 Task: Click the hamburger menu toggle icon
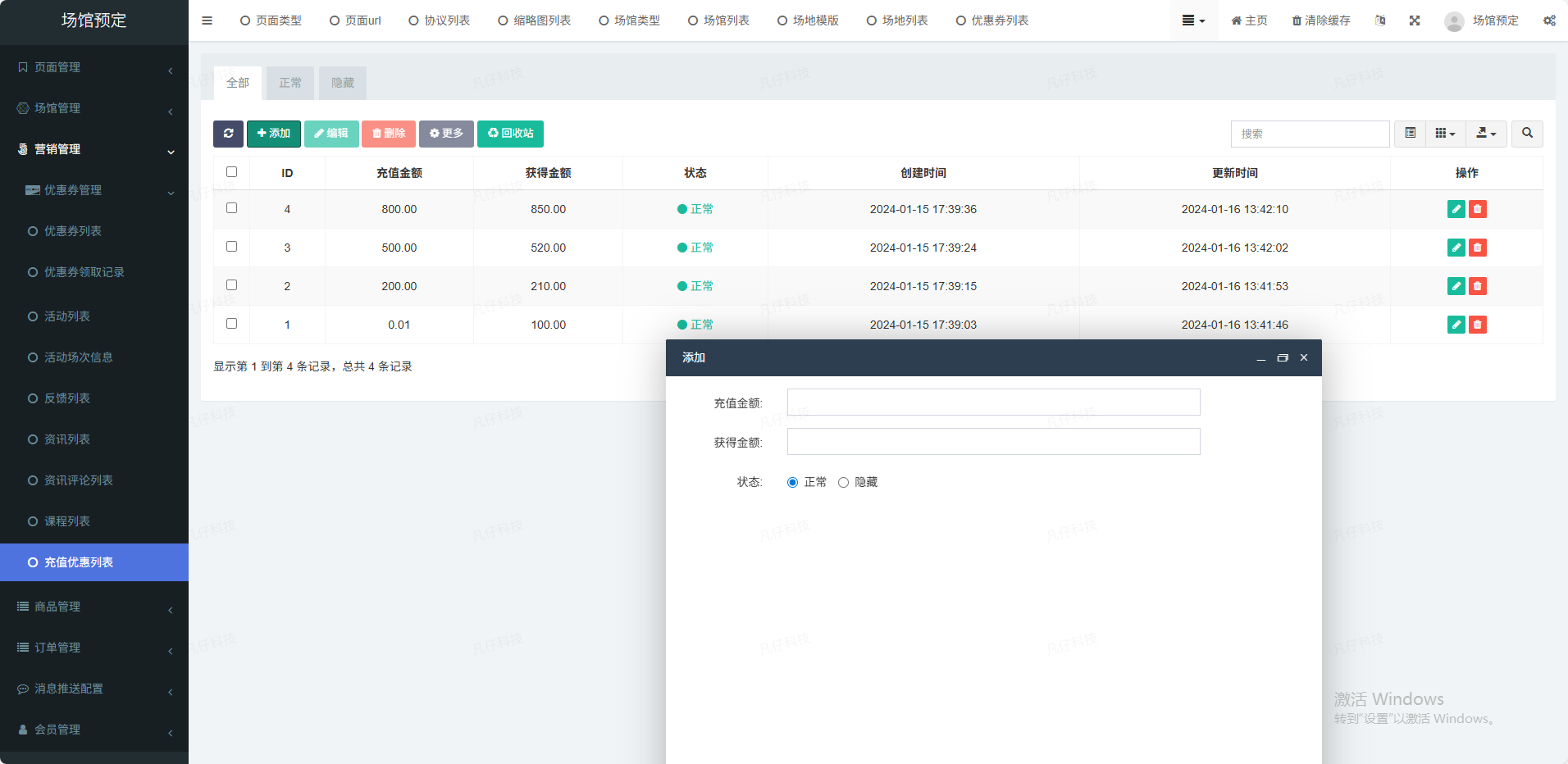pyautogui.click(x=207, y=20)
